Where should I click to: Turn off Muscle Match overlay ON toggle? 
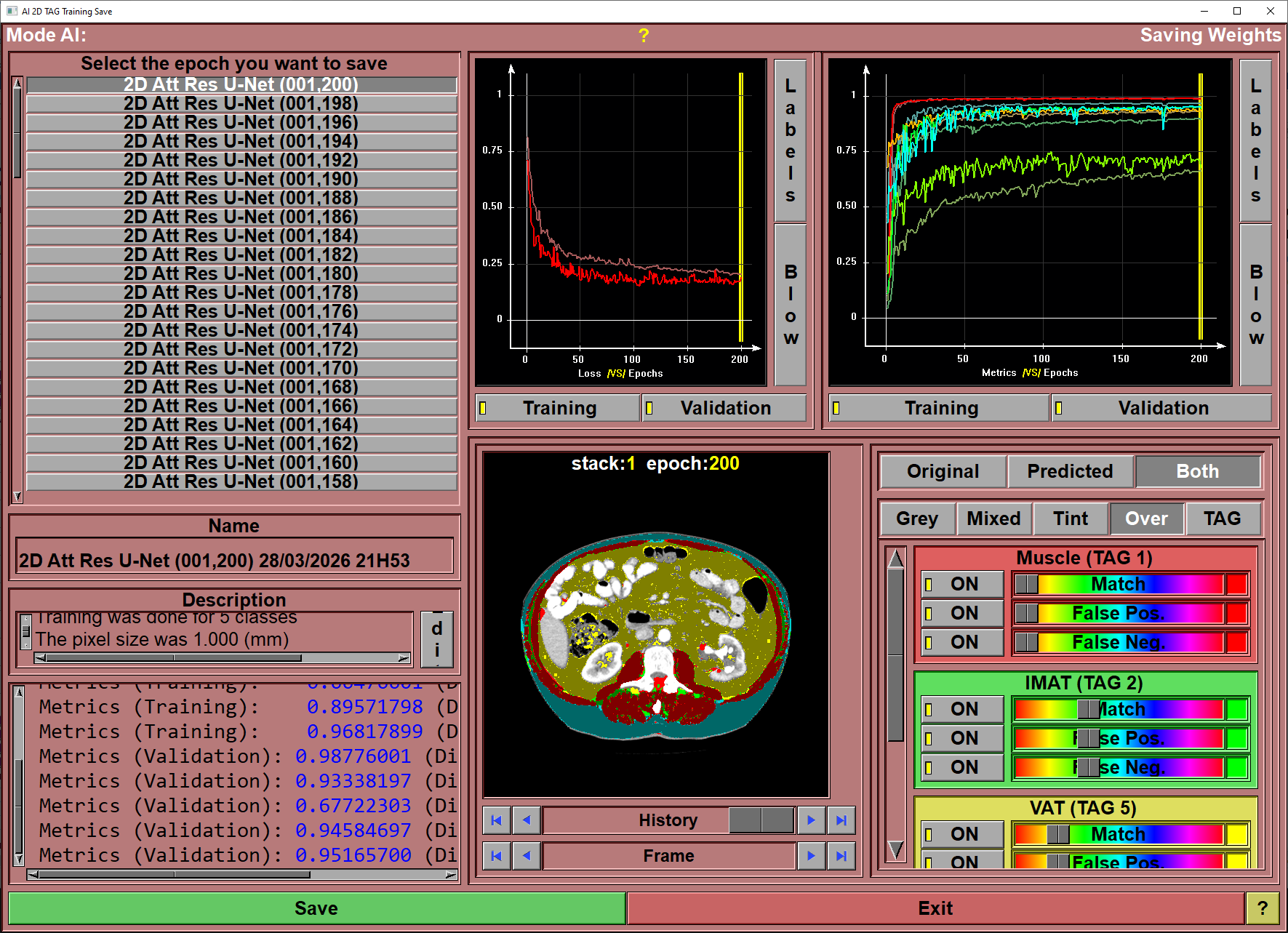962,584
